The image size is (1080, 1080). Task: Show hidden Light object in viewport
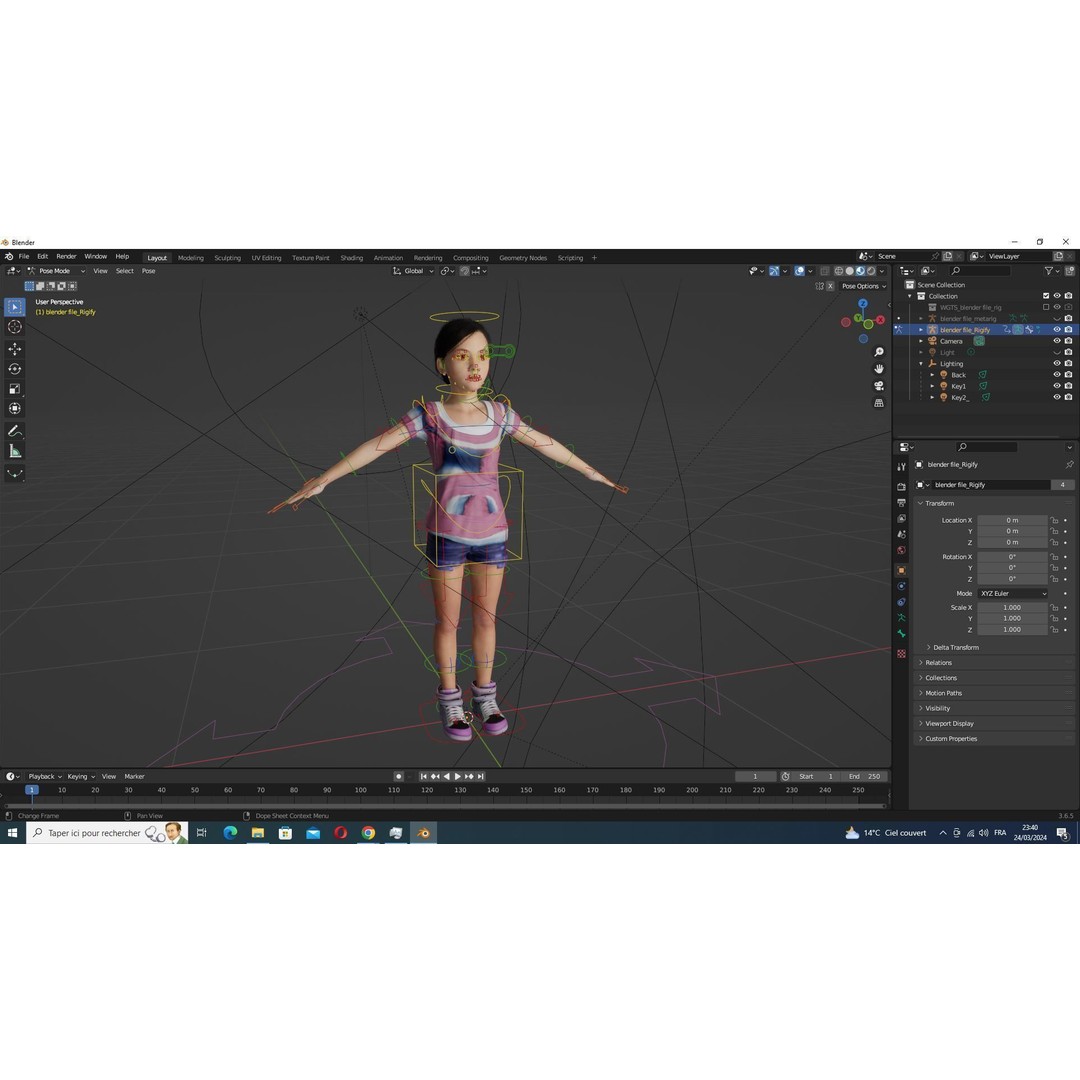1057,353
